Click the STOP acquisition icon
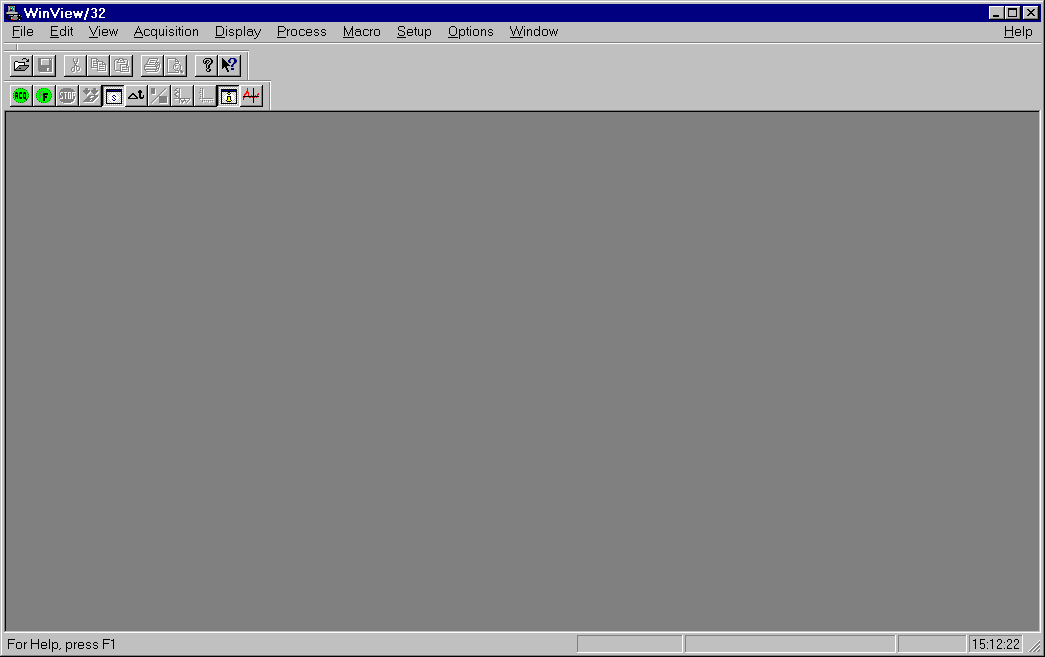Viewport: 1045px width, 657px height. [67, 96]
